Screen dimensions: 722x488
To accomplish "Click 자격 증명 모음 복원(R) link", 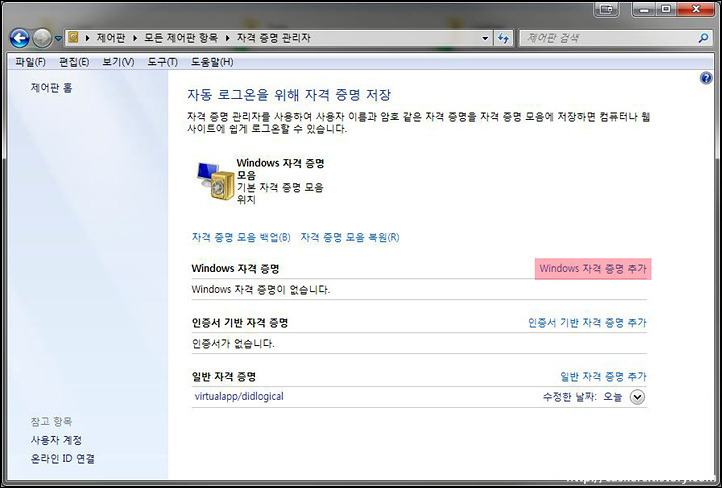I will (350, 237).
